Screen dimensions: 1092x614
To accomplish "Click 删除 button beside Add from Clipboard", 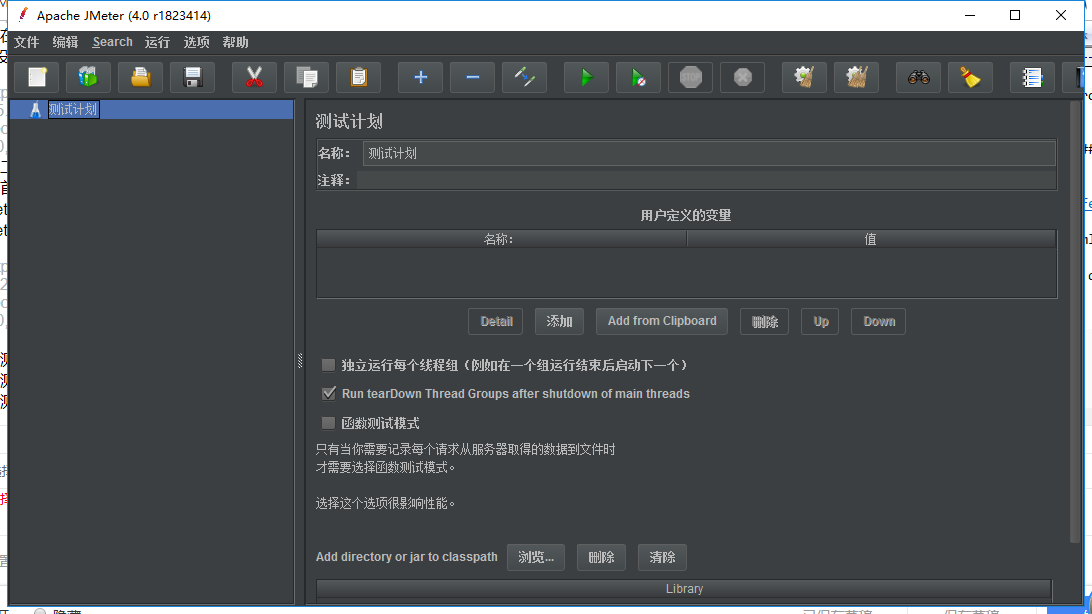I will coord(764,322).
